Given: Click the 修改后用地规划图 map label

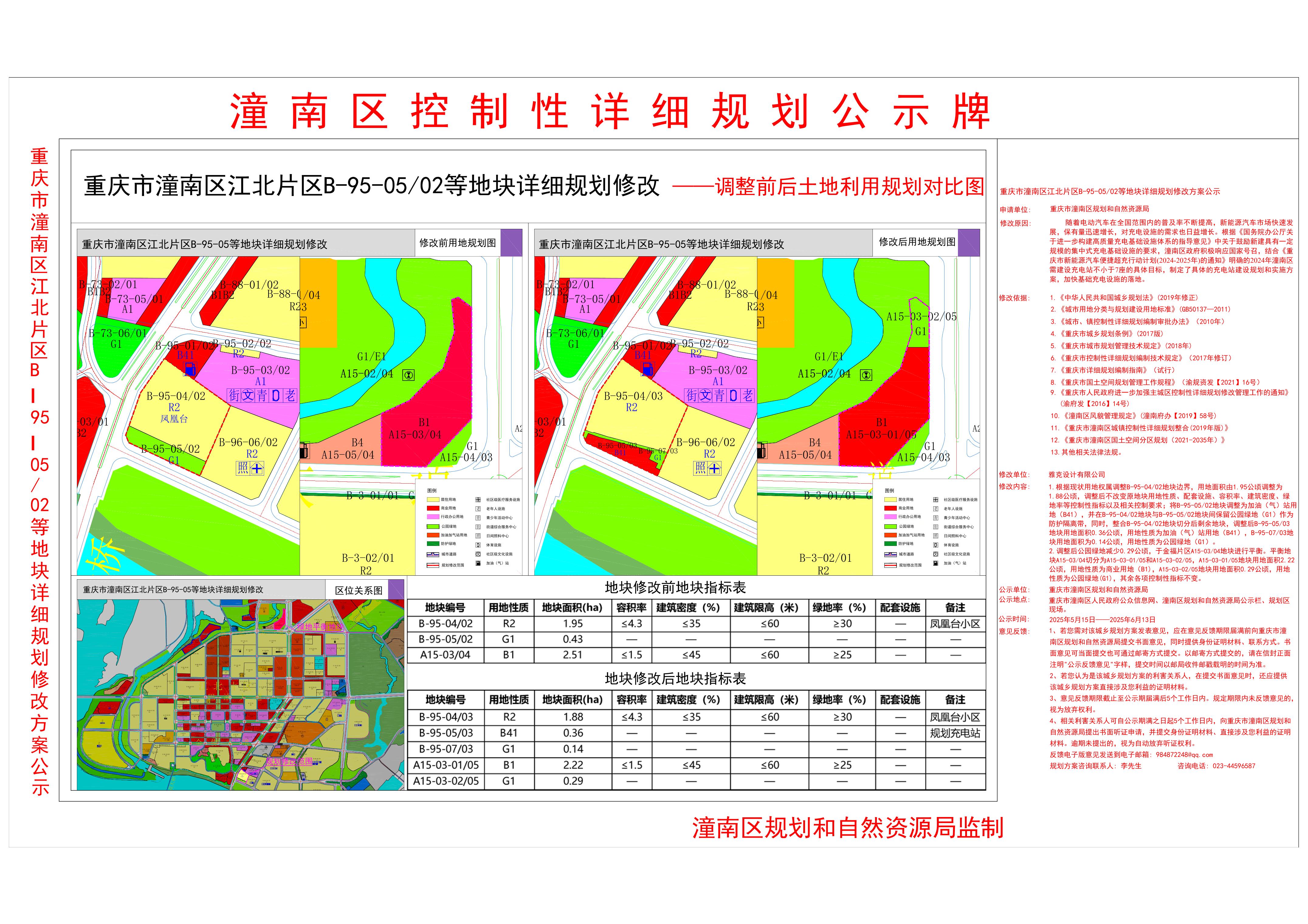Looking at the screenshot, I should point(917,242).
